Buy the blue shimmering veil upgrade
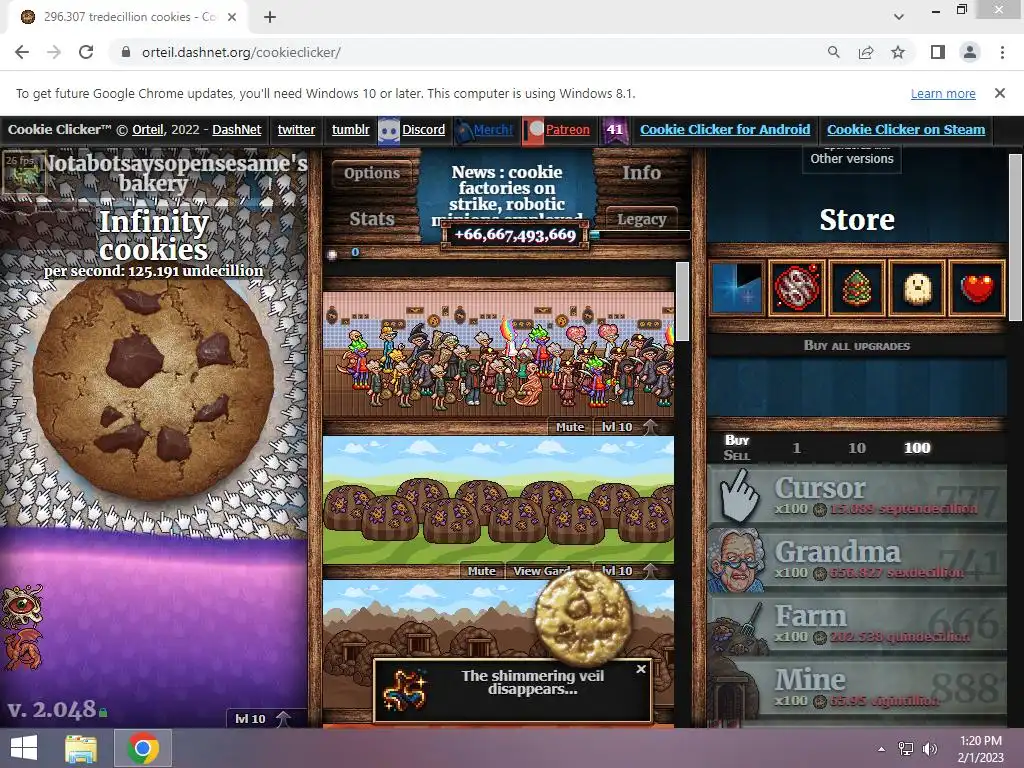1024x768 pixels. (x=737, y=287)
